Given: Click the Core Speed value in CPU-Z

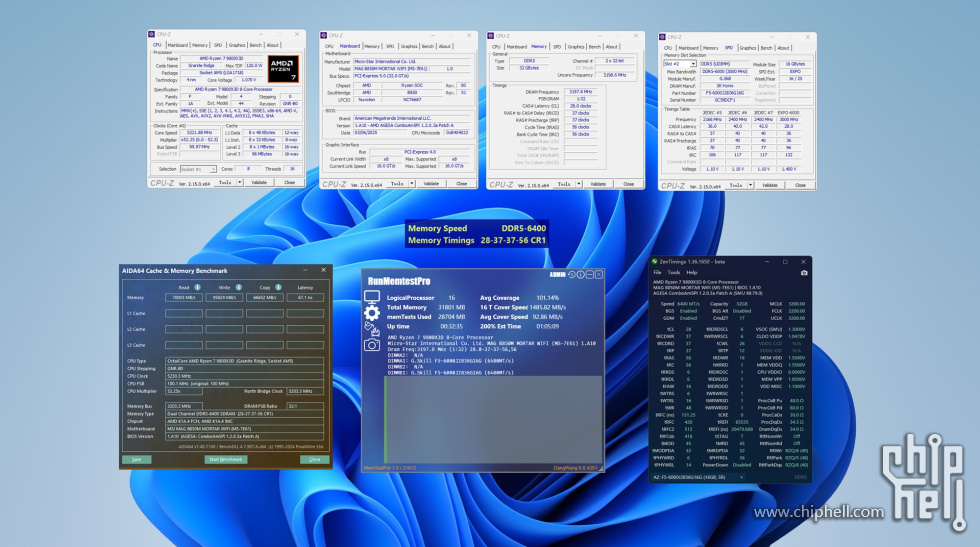Looking at the screenshot, I should [x=200, y=133].
